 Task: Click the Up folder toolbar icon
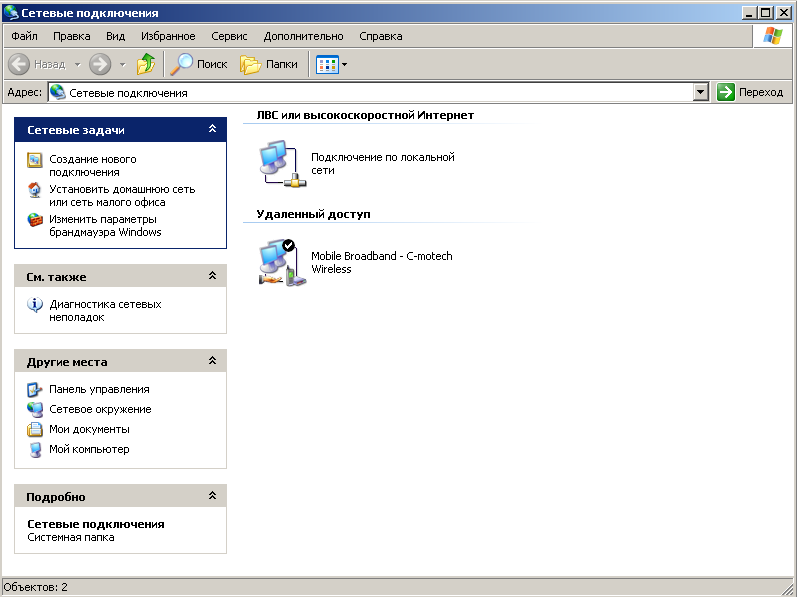[x=146, y=64]
